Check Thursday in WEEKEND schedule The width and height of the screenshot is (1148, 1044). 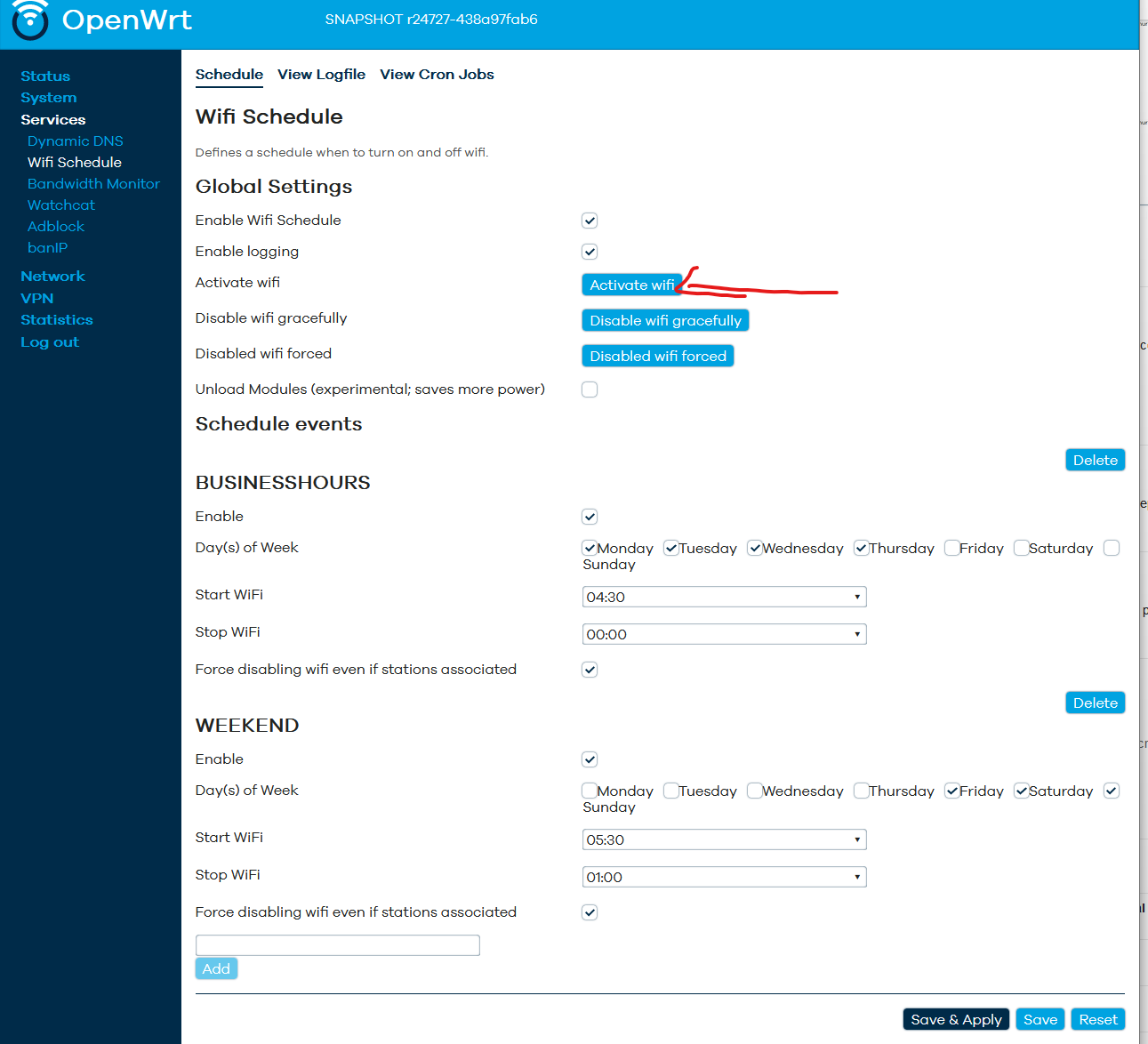[x=862, y=791]
